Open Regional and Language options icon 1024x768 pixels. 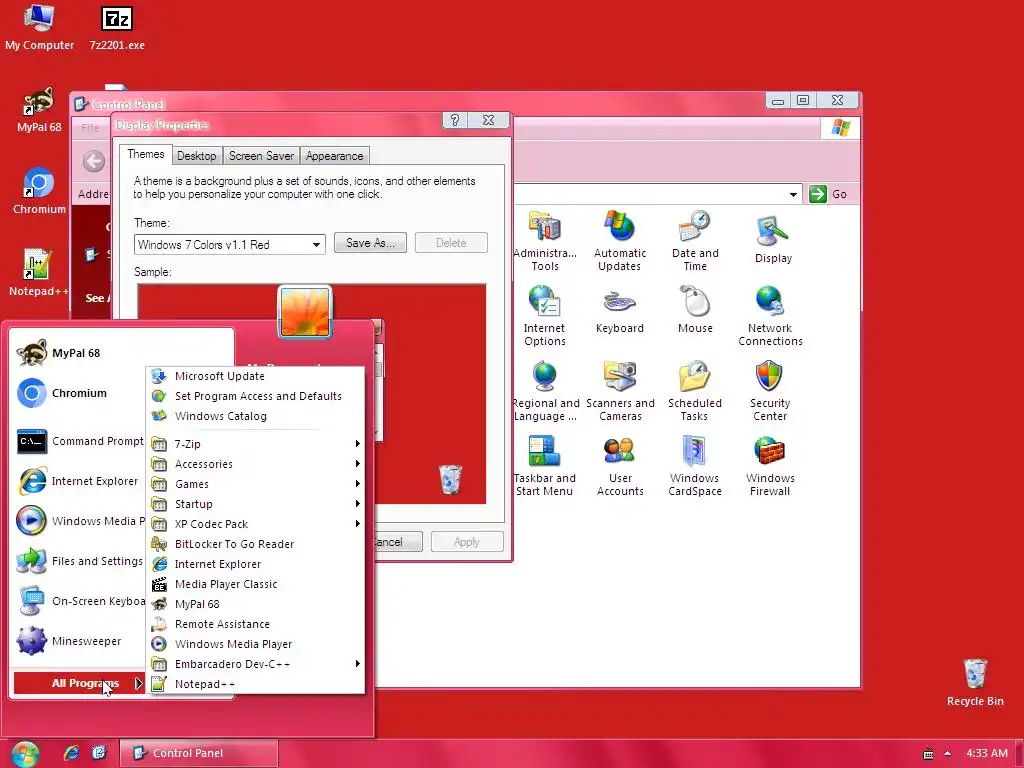click(x=546, y=391)
